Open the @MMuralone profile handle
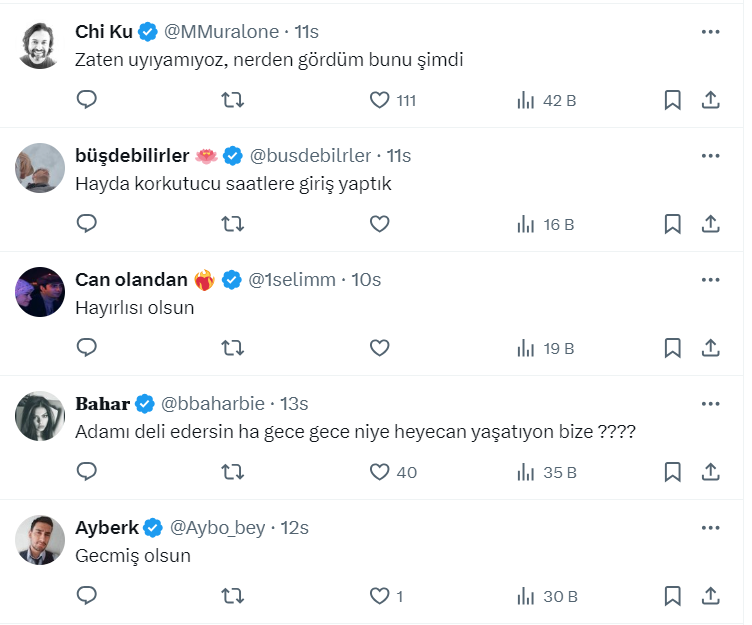The width and height of the screenshot is (752, 625). click(x=222, y=32)
